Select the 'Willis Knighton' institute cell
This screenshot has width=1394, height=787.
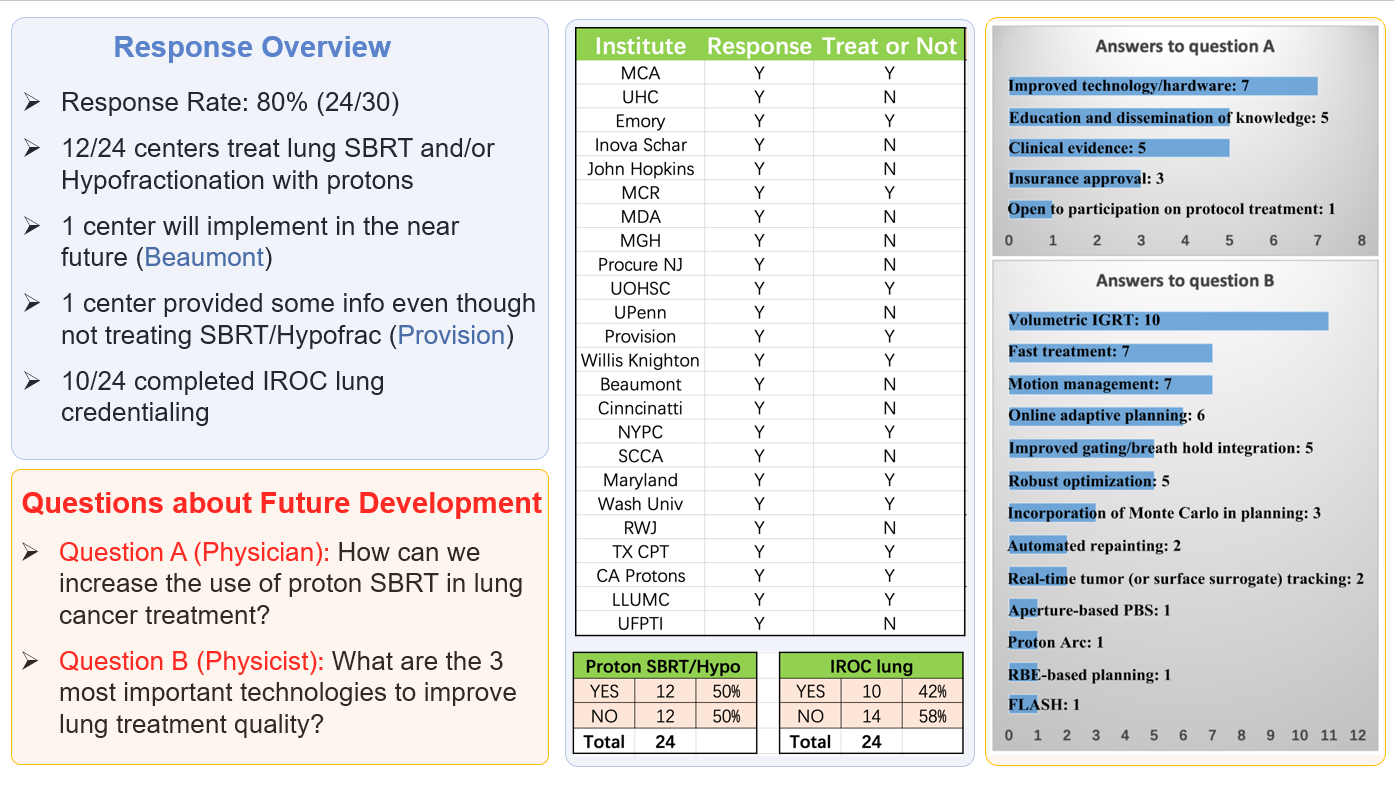[640, 360]
